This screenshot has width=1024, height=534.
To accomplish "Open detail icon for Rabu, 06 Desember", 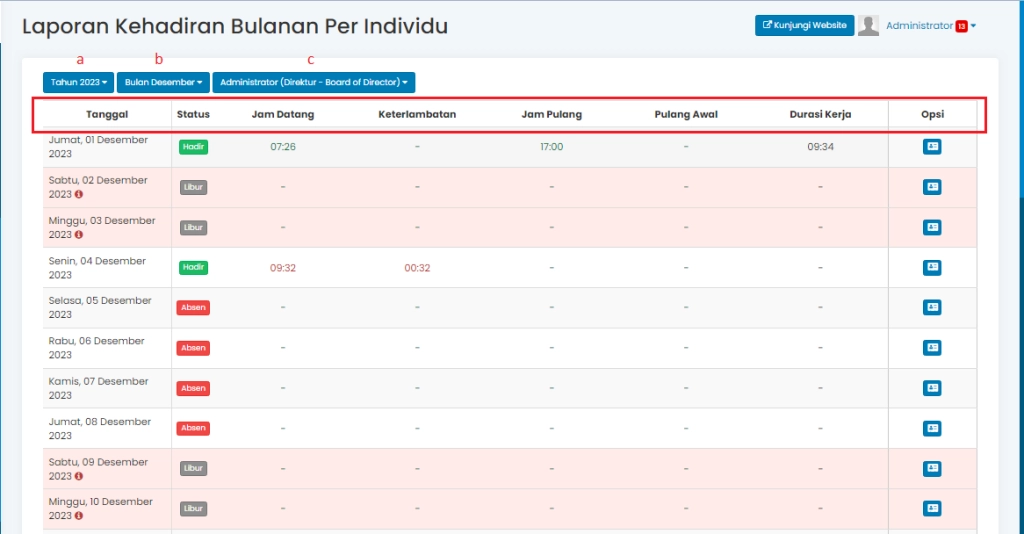I will tap(932, 348).
